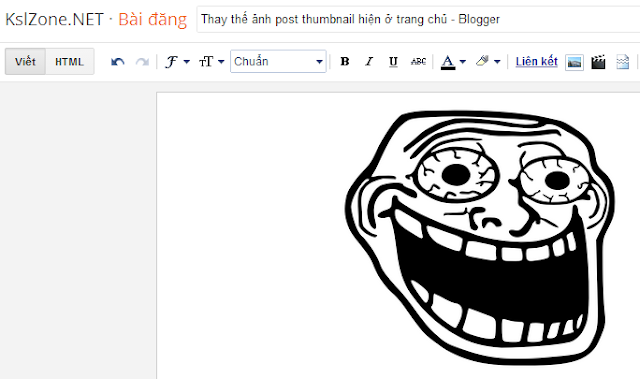Screen dimensions: 640x379
Task: Choose the text color A icon
Action: point(448,62)
